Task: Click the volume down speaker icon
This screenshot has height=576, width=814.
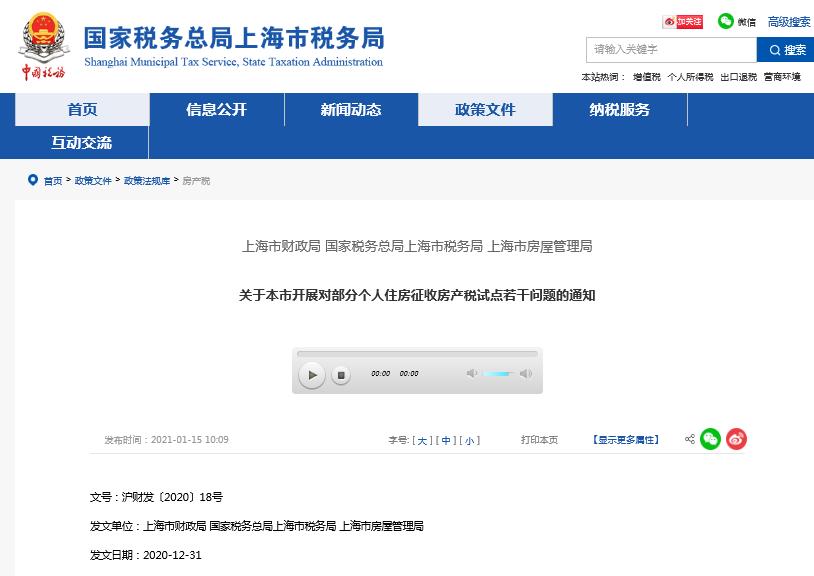Action: click(x=471, y=373)
